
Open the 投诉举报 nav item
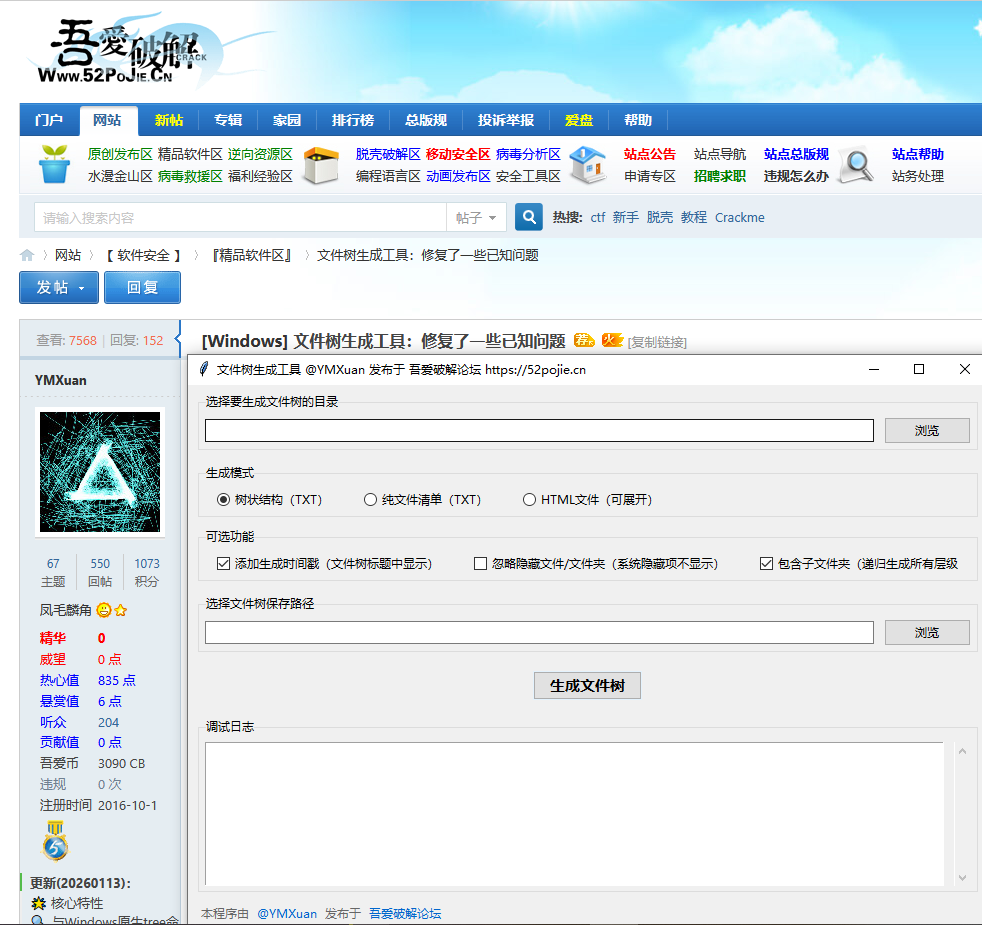tap(505, 120)
